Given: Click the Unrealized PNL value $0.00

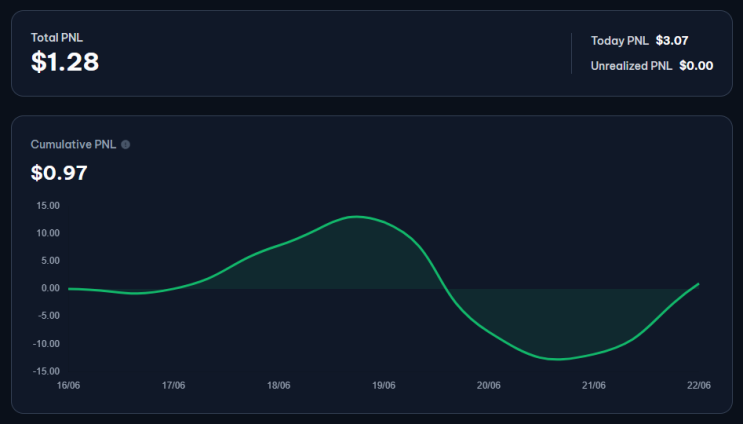Looking at the screenshot, I should coord(696,66).
